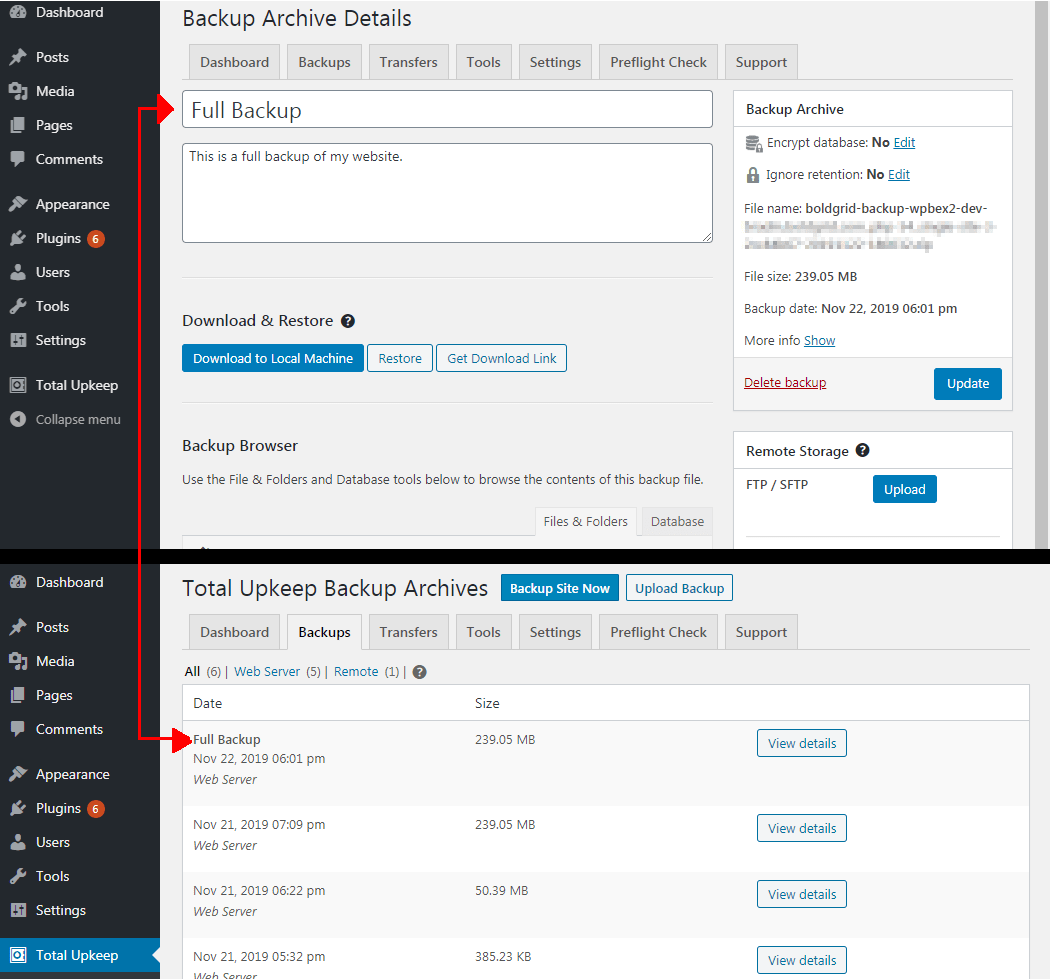This screenshot has width=1050, height=980.
Task: Click the Plugins icon in top sidebar
Action: click(18, 238)
